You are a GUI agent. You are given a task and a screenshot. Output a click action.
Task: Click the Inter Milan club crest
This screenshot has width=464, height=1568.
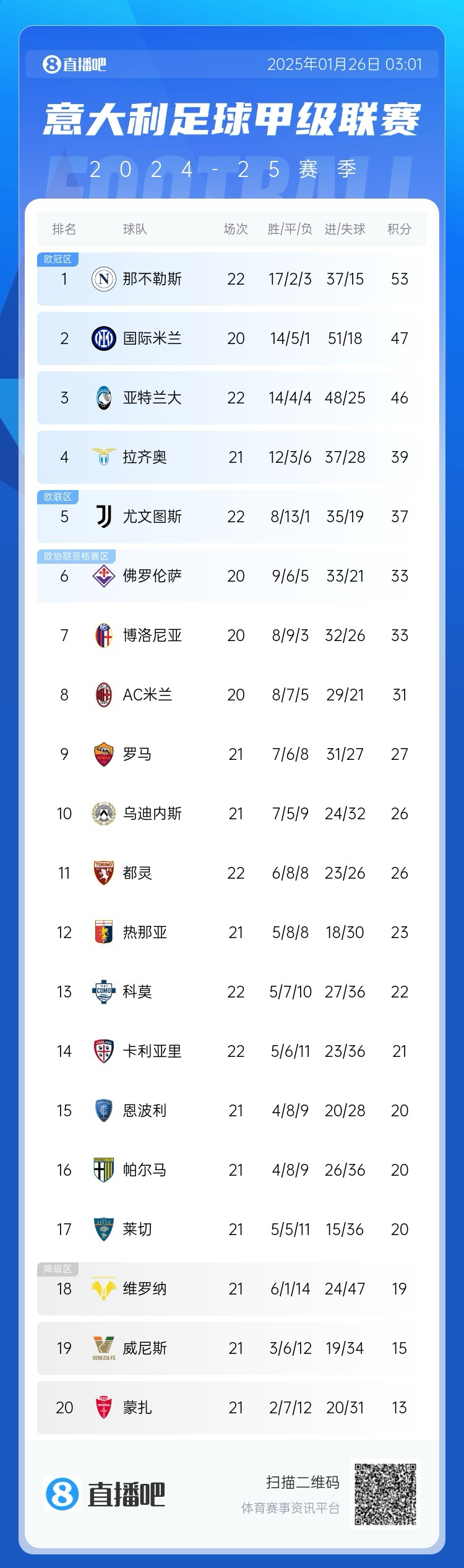point(103,338)
